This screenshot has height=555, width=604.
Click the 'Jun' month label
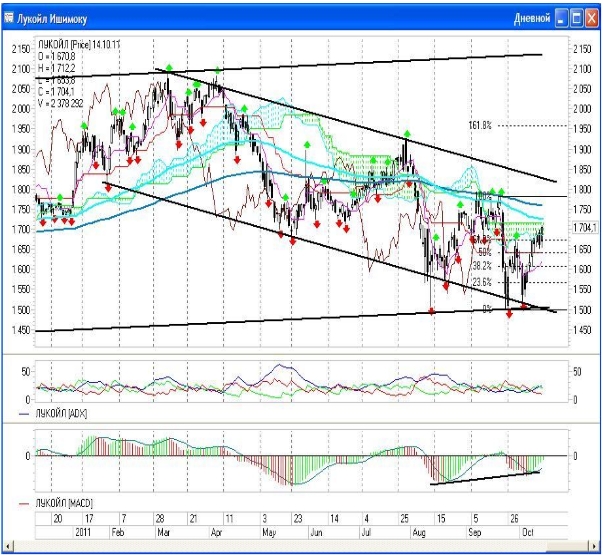tap(316, 532)
